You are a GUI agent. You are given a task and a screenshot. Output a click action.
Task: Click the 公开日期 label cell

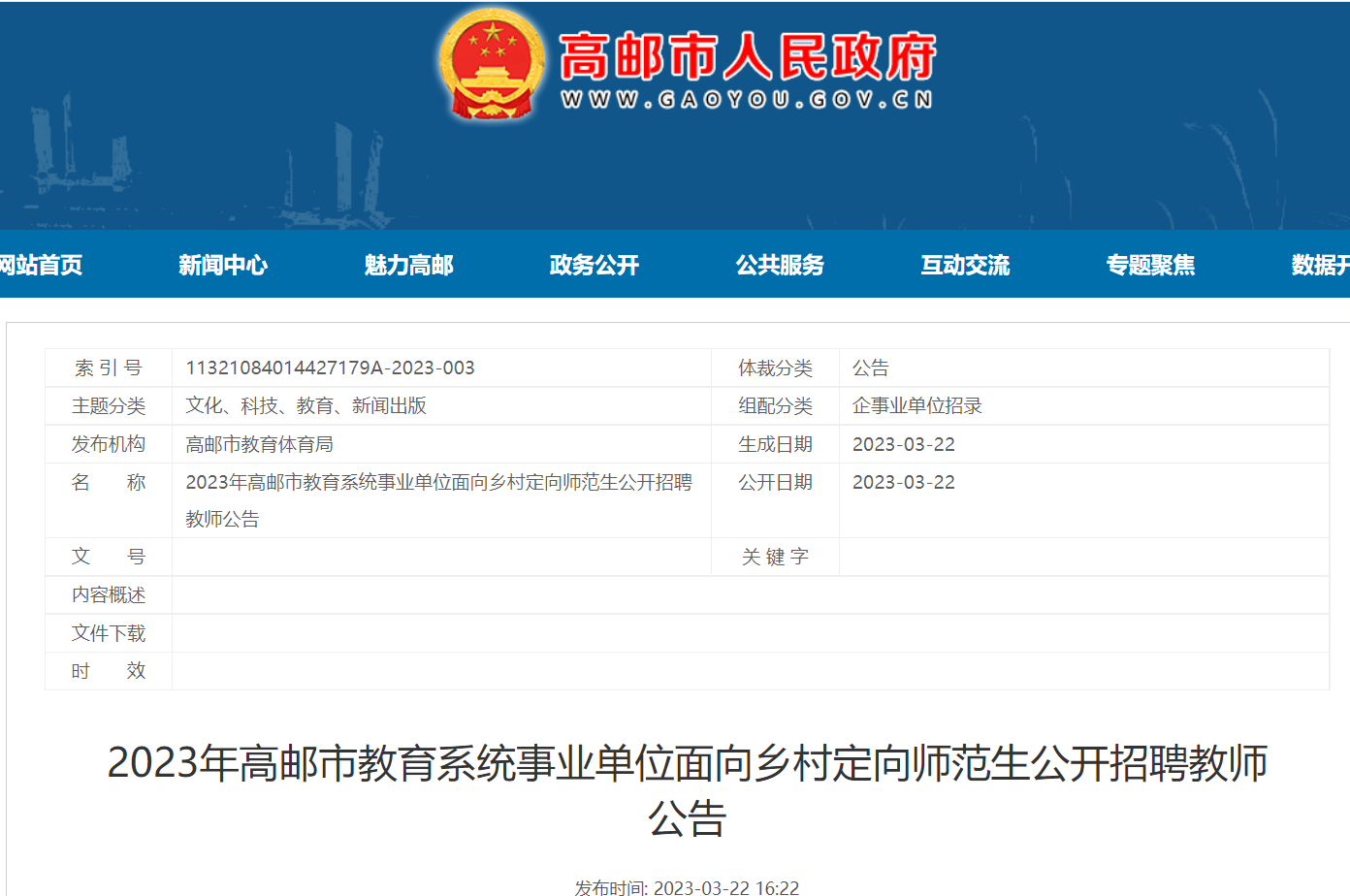[x=776, y=500]
